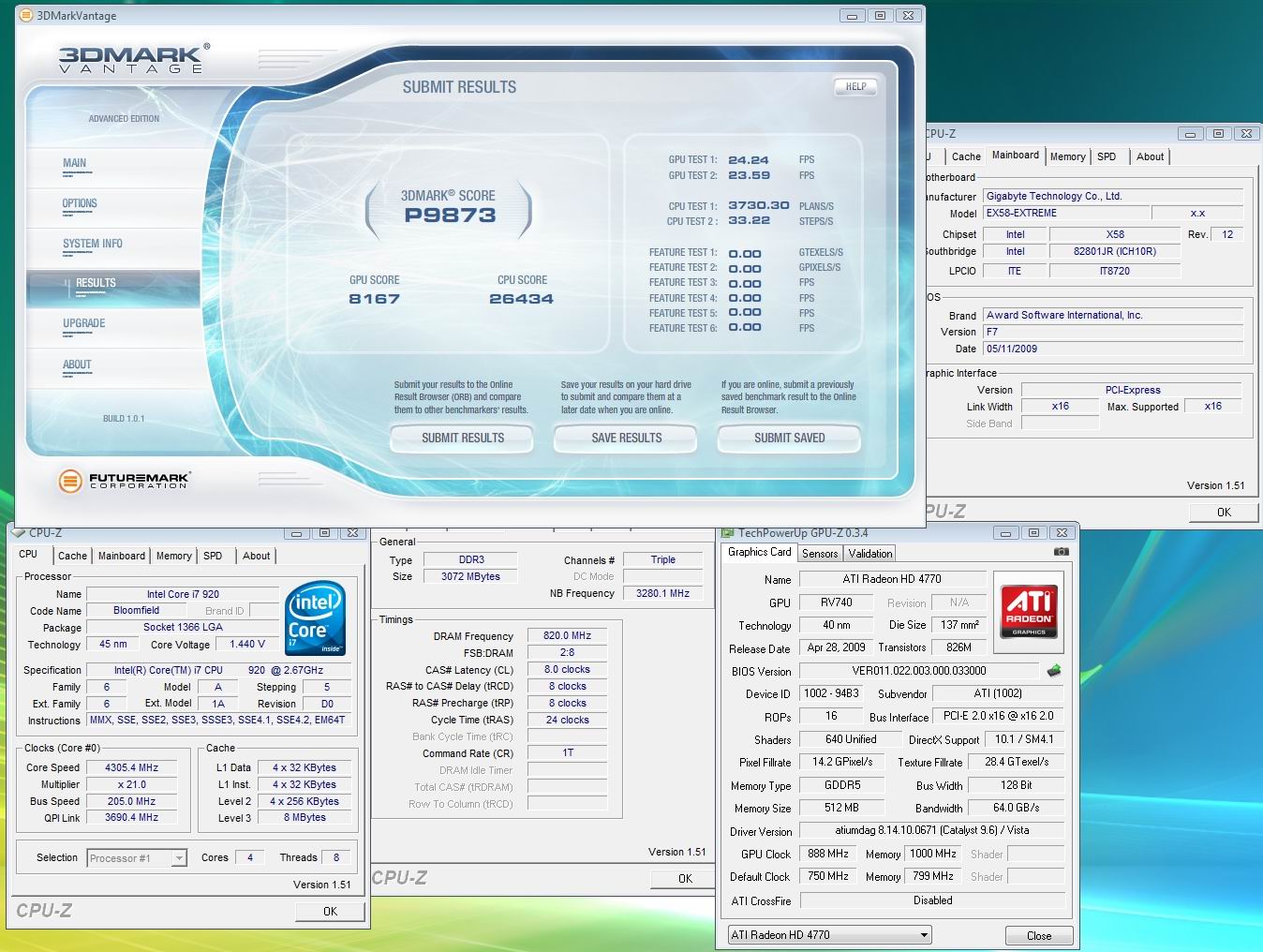Screen dimensions: 1263x952
Task: Click the Driver Version field in GPU-Z
Action: 932,830
